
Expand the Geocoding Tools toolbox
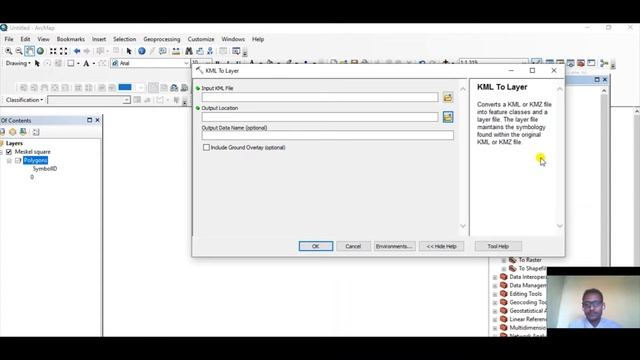[495, 303]
